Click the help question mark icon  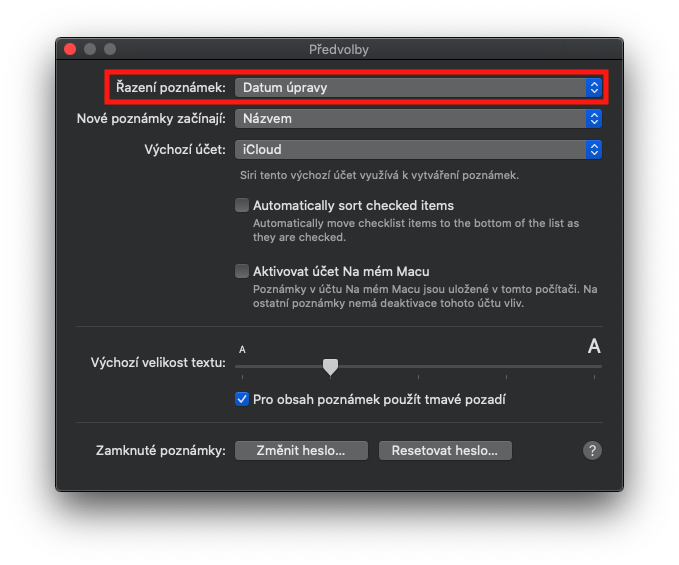tap(592, 450)
